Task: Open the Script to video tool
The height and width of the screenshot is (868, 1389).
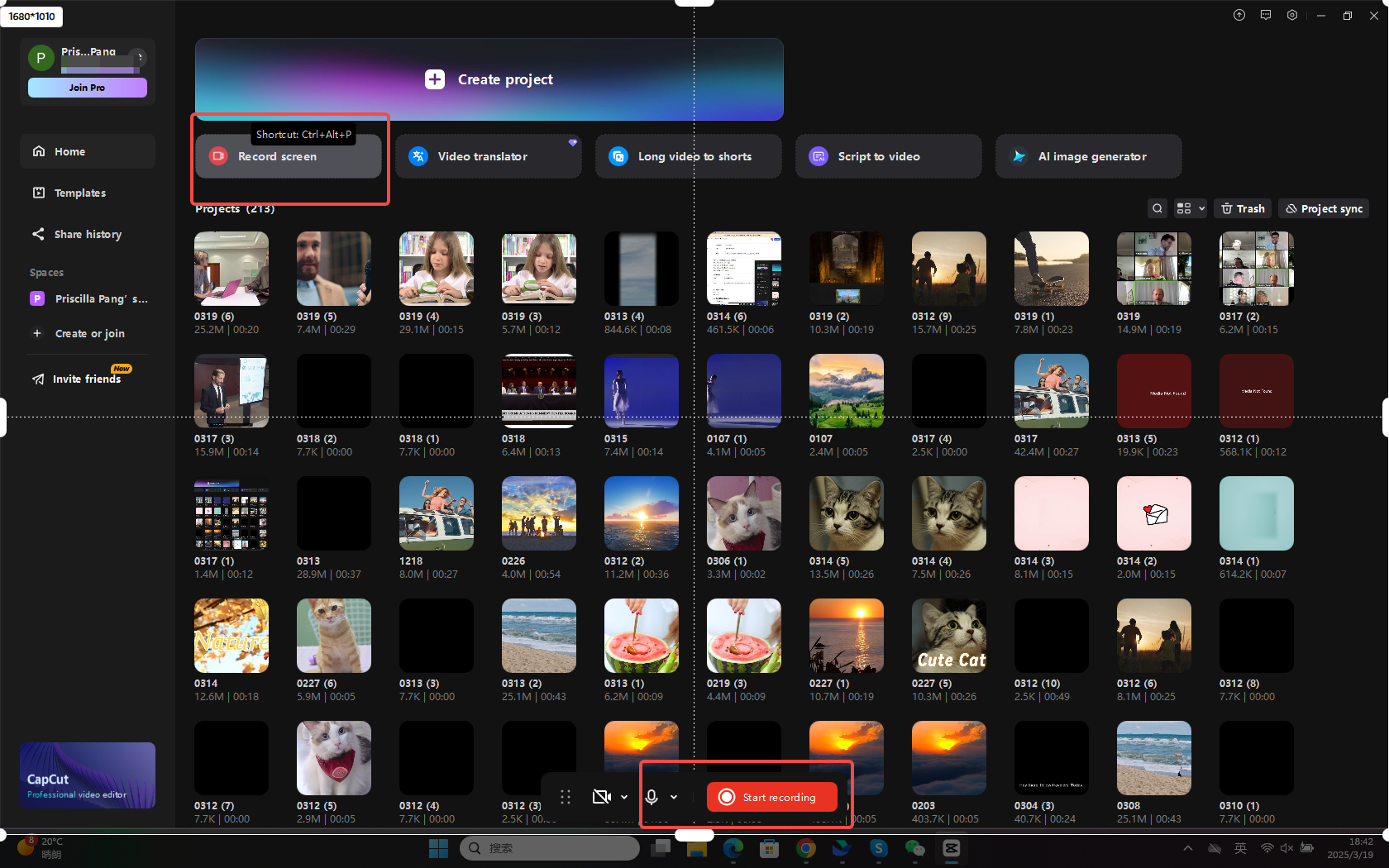Action: [x=889, y=156]
